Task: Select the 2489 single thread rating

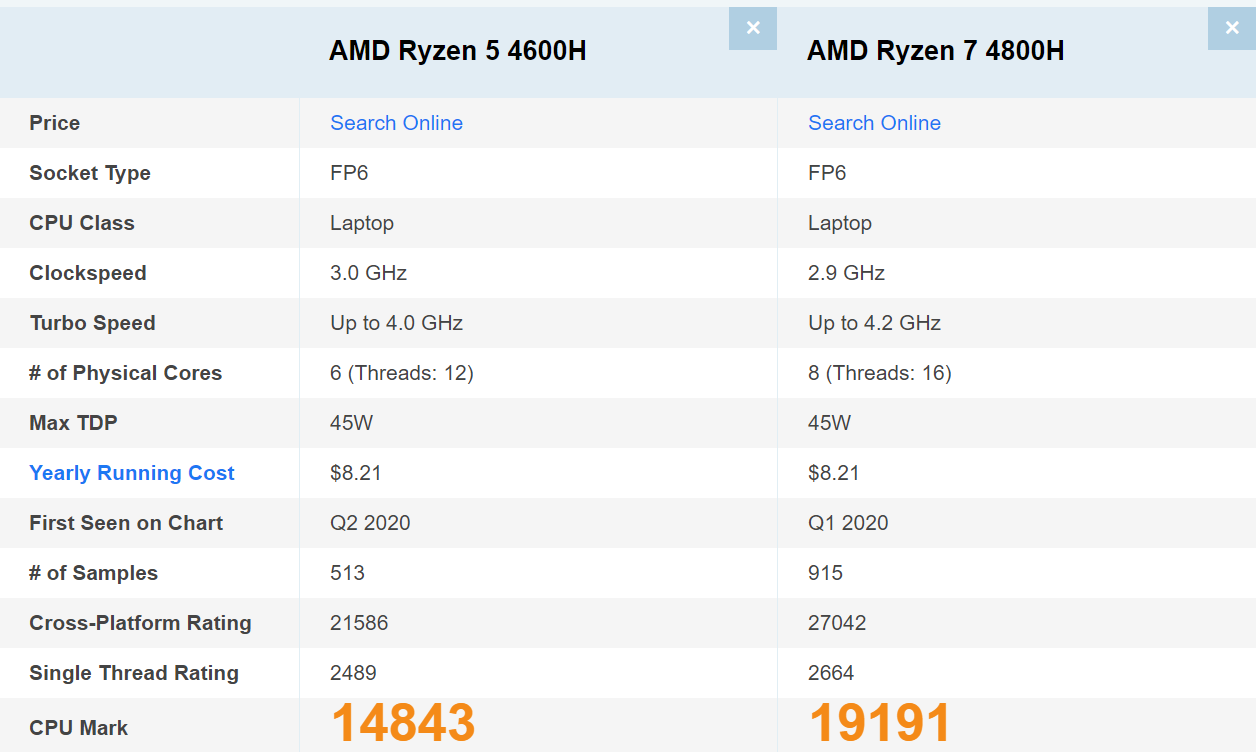Action: [x=353, y=673]
